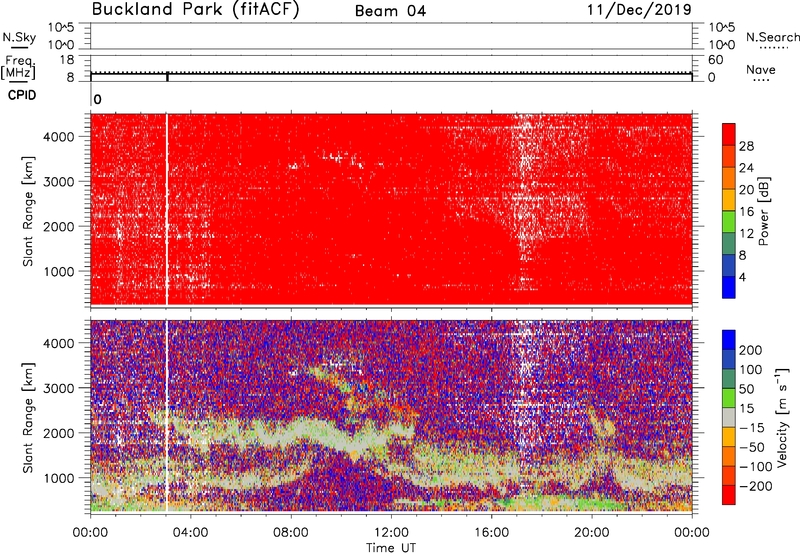The height and width of the screenshot is (554, 800).
Task: Click the CPID value 0
Action: 97,100
